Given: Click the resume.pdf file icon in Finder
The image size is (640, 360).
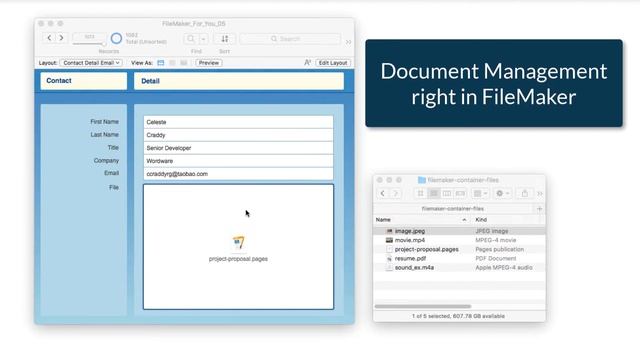Looking at the screenshot, I should pyautogui.click(x=389, y=258).
